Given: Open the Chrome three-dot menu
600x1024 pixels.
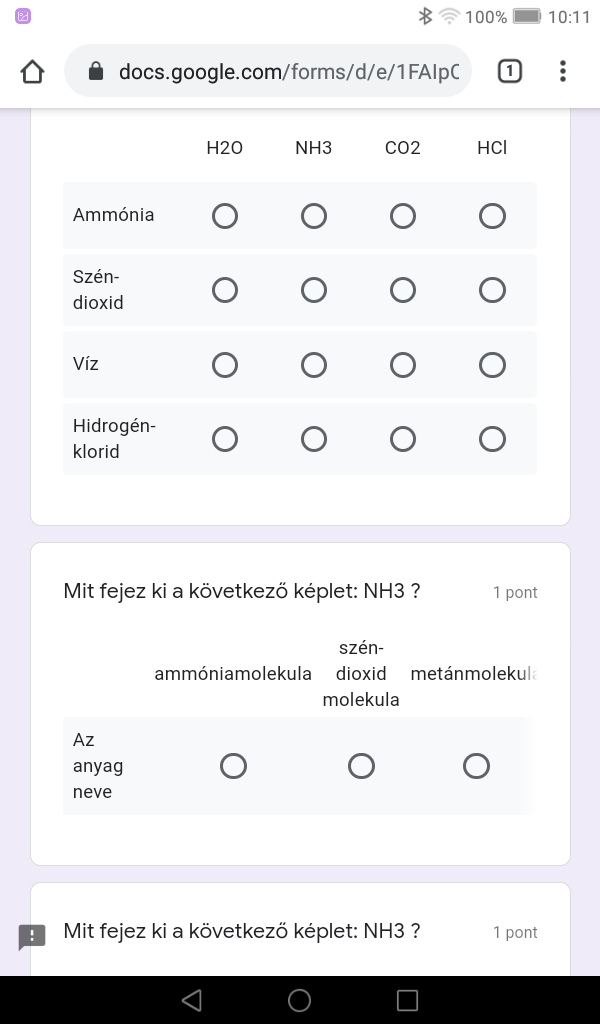Looking at the screenshot, I should pos(563,71).
